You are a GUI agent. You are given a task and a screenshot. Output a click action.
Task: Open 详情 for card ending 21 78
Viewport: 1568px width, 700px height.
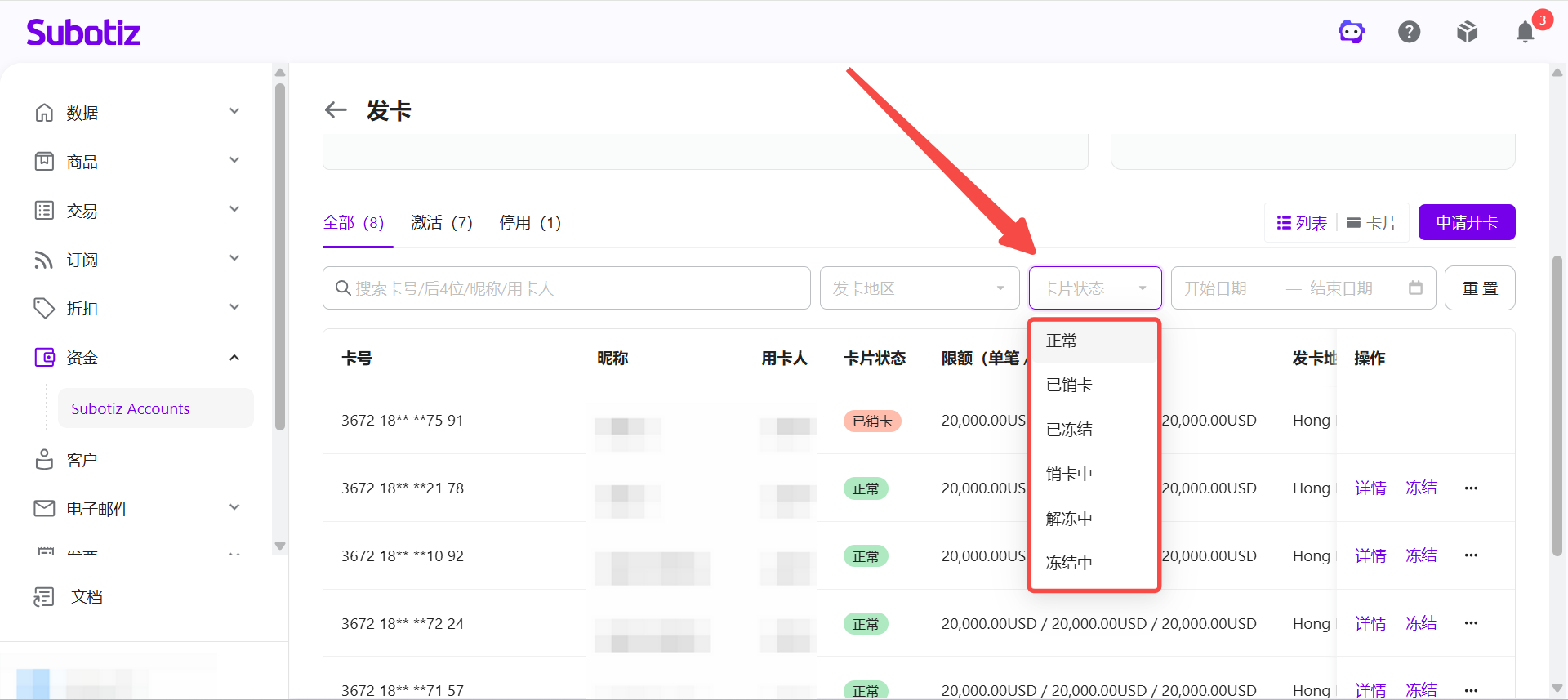point(1370,488)
